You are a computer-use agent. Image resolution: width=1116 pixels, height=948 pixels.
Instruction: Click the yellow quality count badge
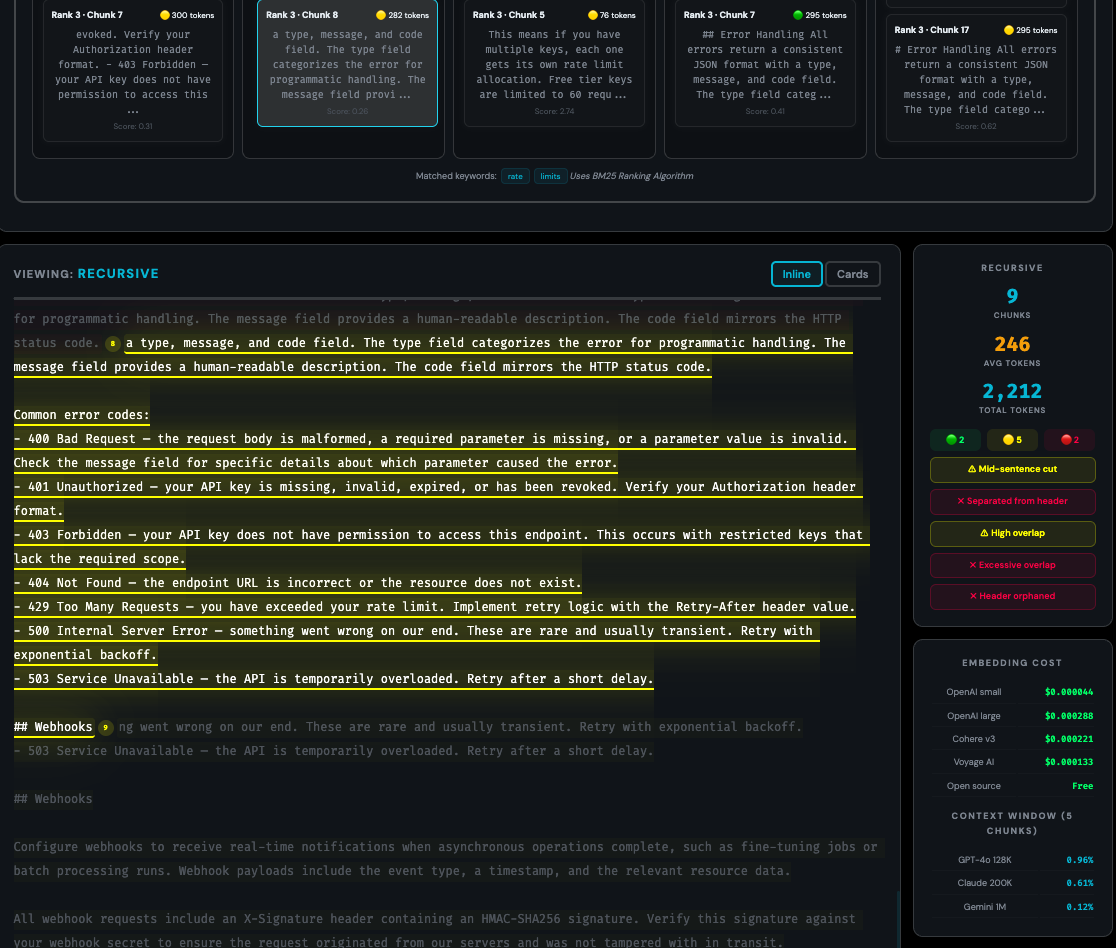[1012, 440]
